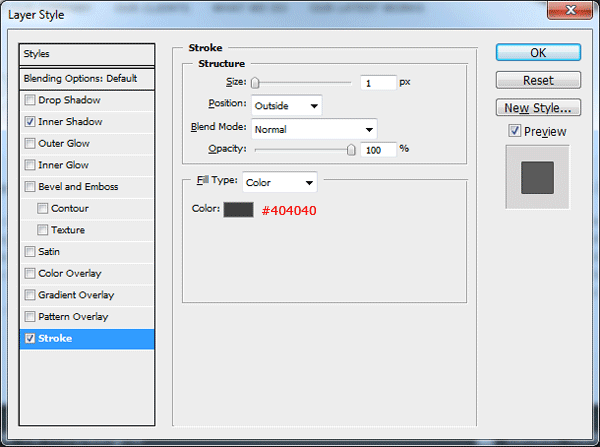
Task: Open the Fill Type dropdown
Action: click(280, 183)
